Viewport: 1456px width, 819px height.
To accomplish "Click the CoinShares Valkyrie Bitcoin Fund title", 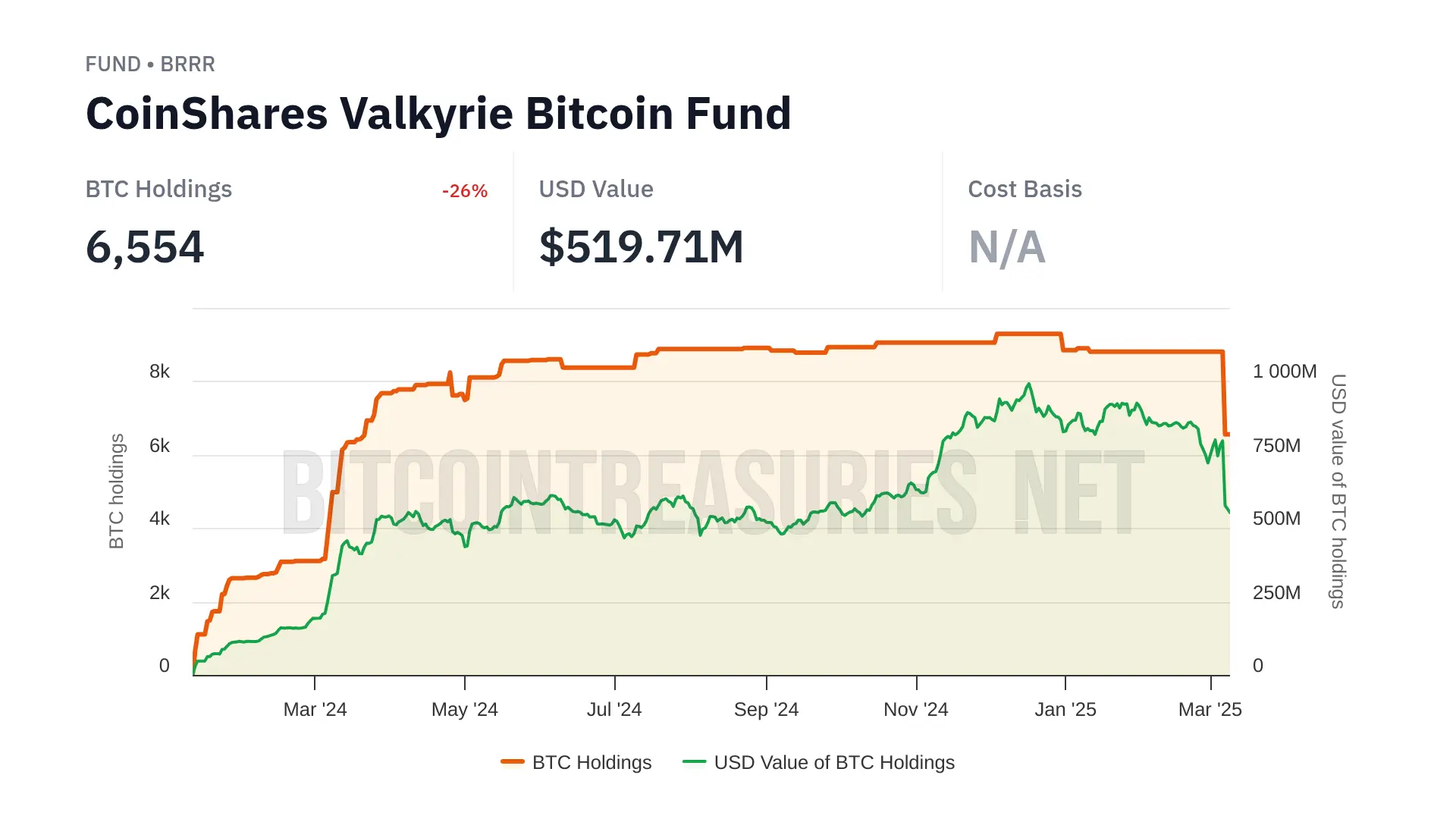I will coord(438,114).
